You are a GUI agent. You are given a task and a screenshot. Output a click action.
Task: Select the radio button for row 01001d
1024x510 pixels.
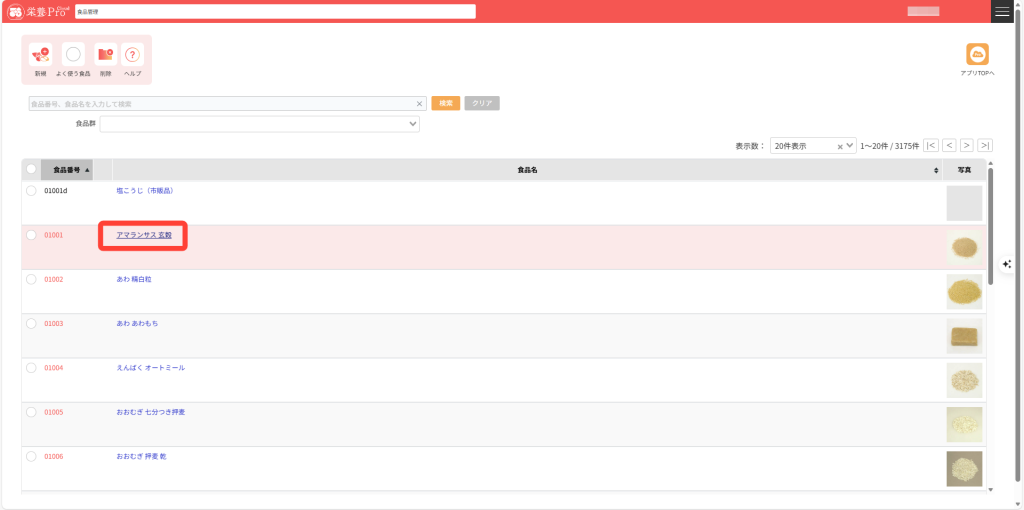click(x=31, y=190)
